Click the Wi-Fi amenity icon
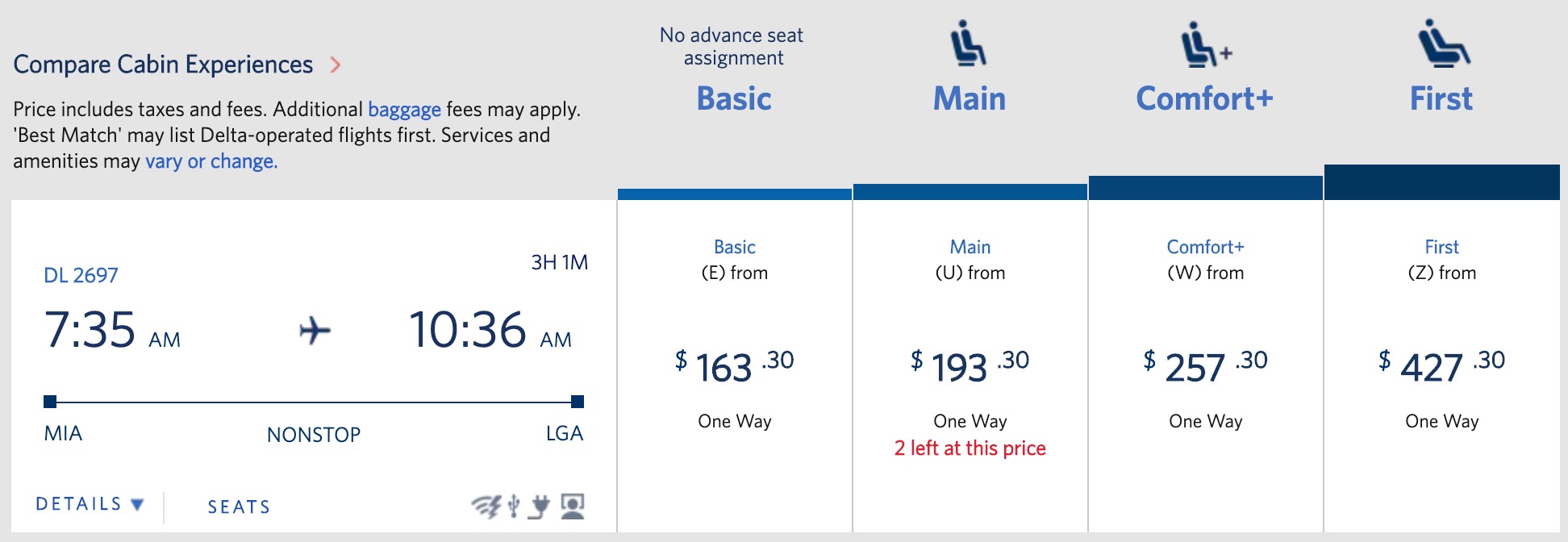The width and height of the screenshot is (1568, 542). point(486,507)
